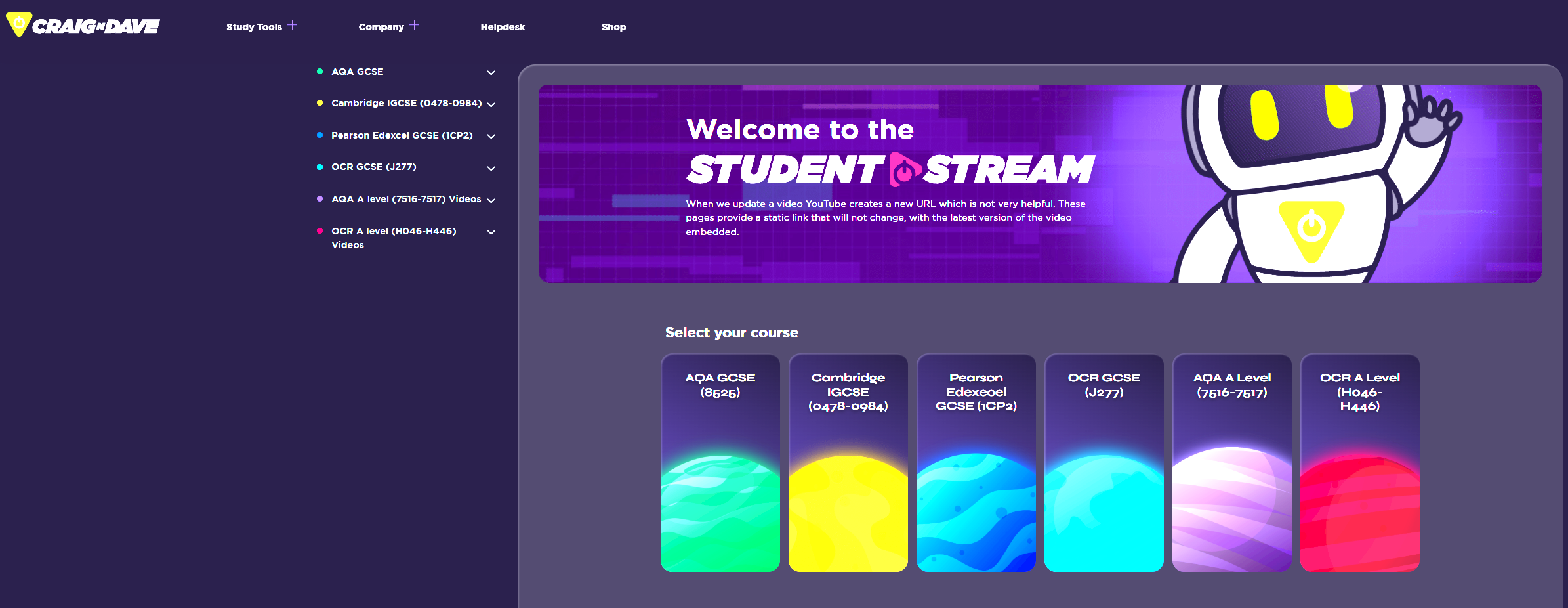Expand OCR A level (H046-H446) chevron
This screenshot has width=1568, height=608.
tap(491, 232)
